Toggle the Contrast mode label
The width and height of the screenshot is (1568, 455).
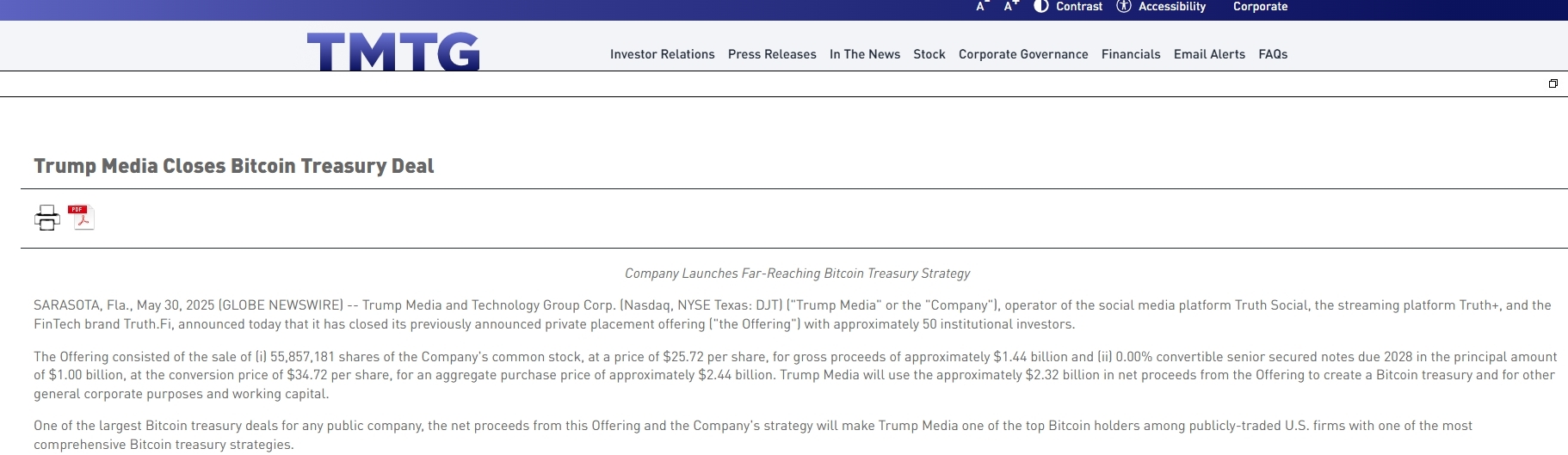[1079, 6]
